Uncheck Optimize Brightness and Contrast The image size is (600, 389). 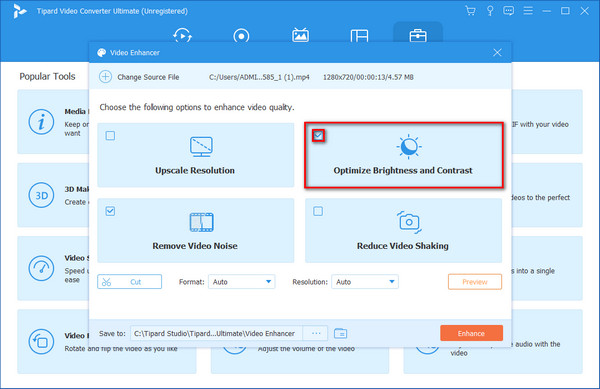coord(318,135)
